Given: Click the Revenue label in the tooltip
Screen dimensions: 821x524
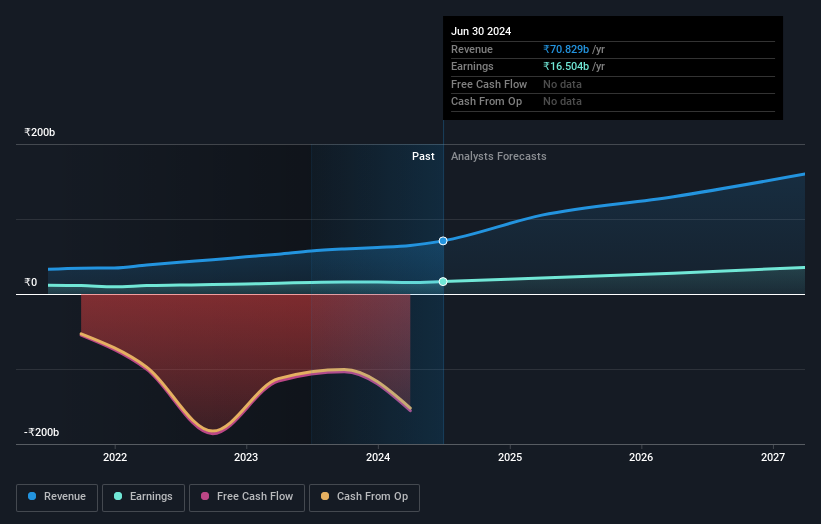Looking at the screenshot, I should 472,49.
